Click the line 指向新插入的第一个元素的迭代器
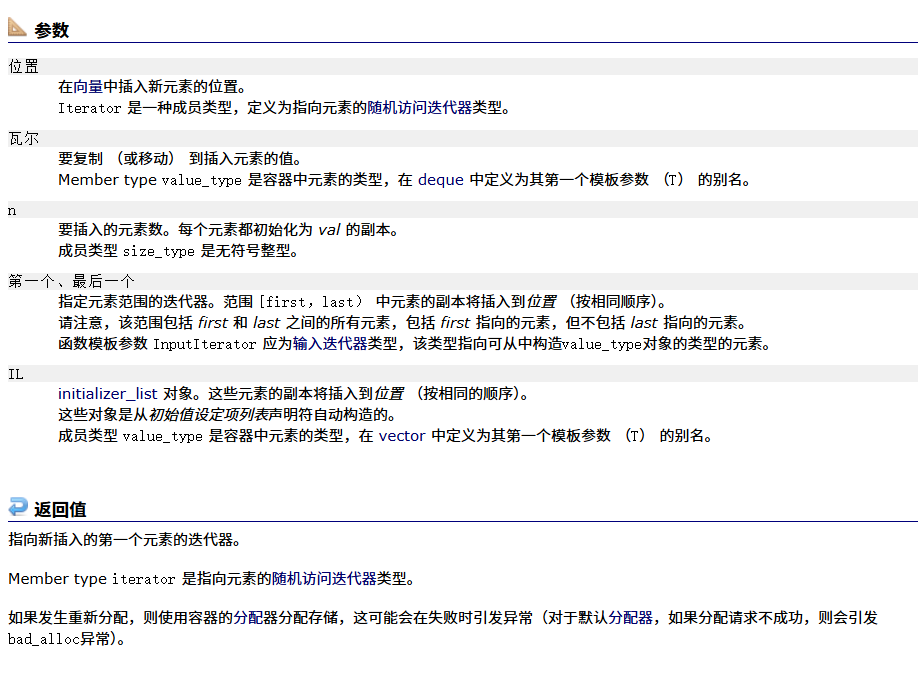This screenshot has width=918, height=682. (x=124, y=539)
